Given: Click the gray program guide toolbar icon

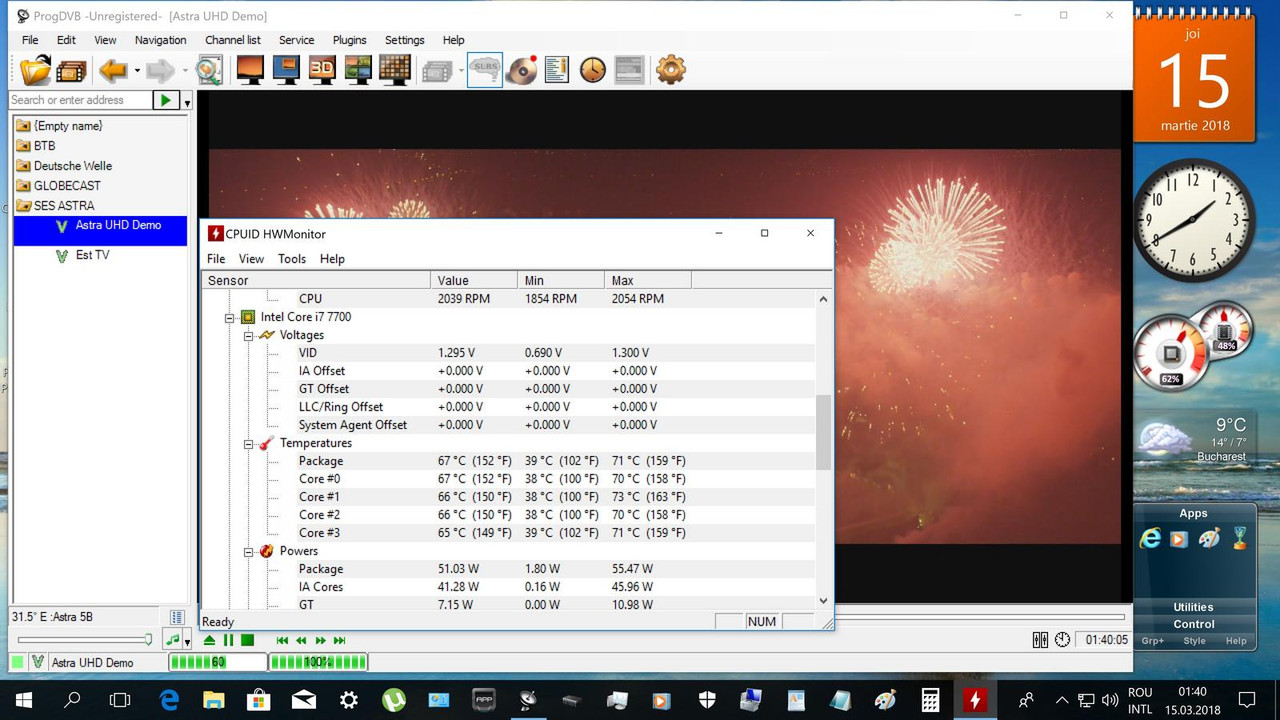Looking at the screenshot, I should click(x=629, y=70).
